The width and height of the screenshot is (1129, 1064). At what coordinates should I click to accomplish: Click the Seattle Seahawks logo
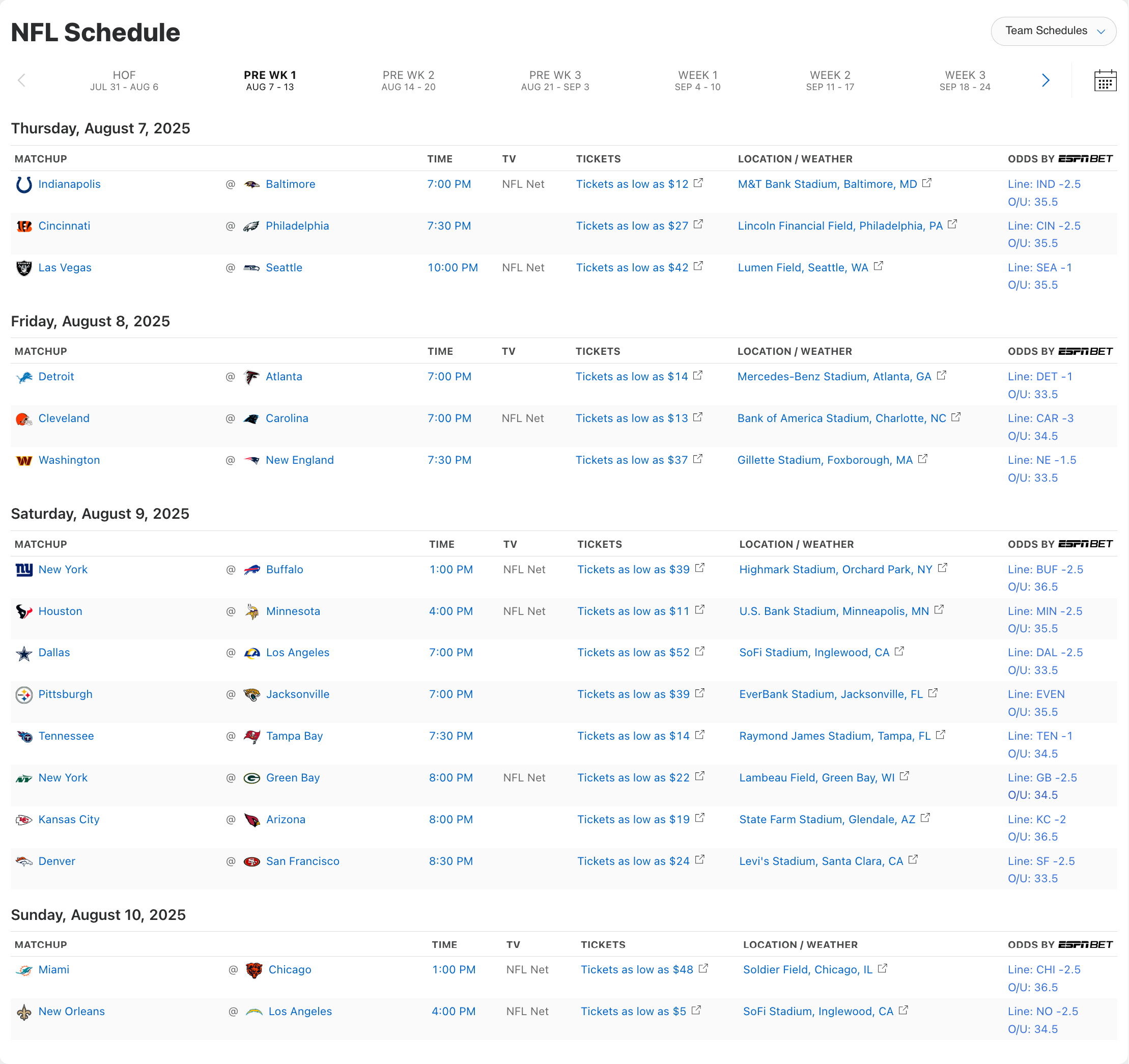click(251, 268)
